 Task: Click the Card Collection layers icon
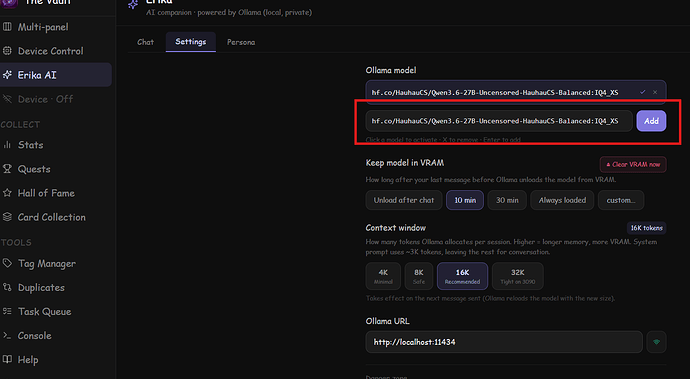(7, 217)
